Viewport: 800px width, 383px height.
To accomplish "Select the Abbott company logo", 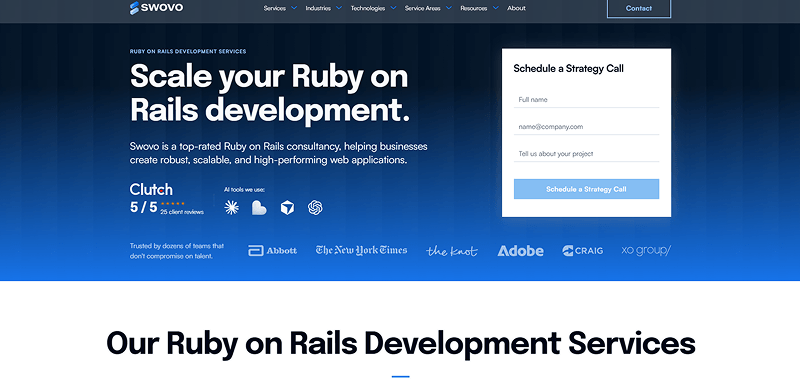I will 272,250.
